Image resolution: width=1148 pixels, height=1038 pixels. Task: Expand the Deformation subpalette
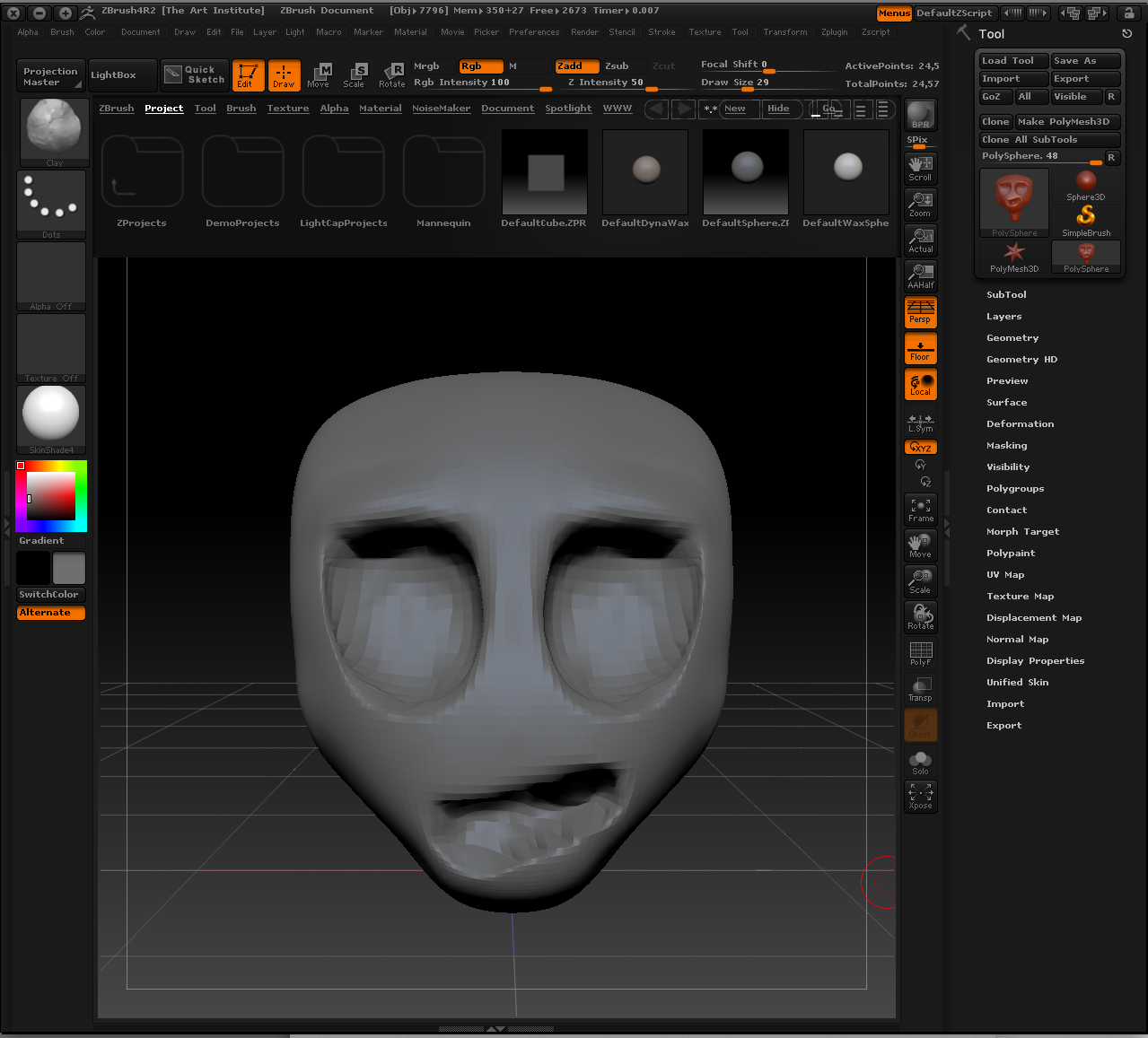point(1020,423)
